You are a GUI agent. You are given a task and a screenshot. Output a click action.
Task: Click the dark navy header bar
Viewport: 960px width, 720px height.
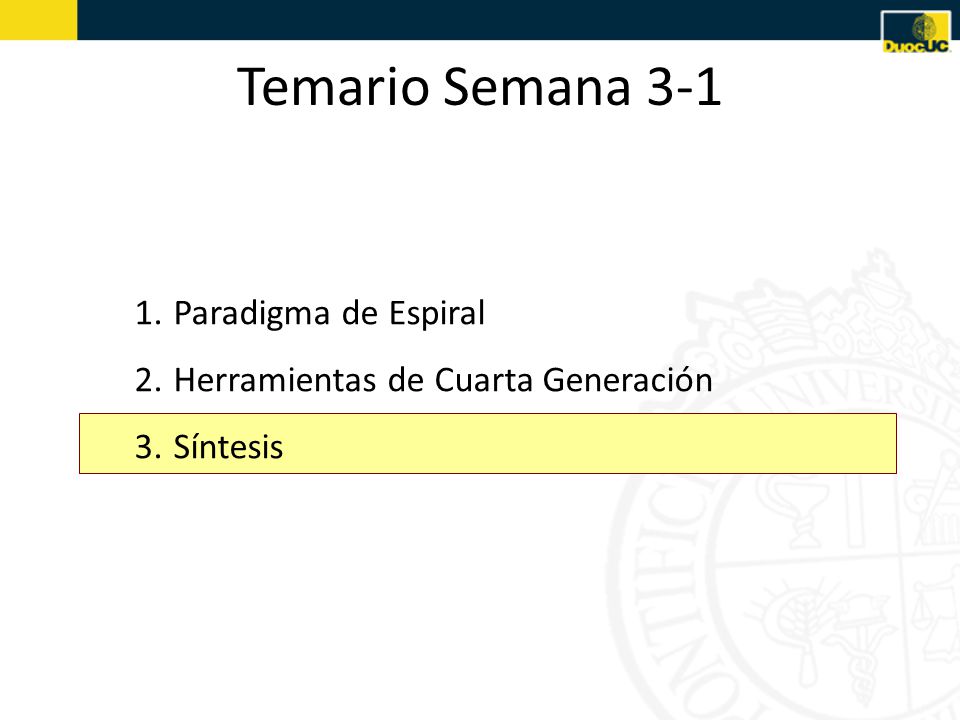pyautogui.click(x=479, y=20)
